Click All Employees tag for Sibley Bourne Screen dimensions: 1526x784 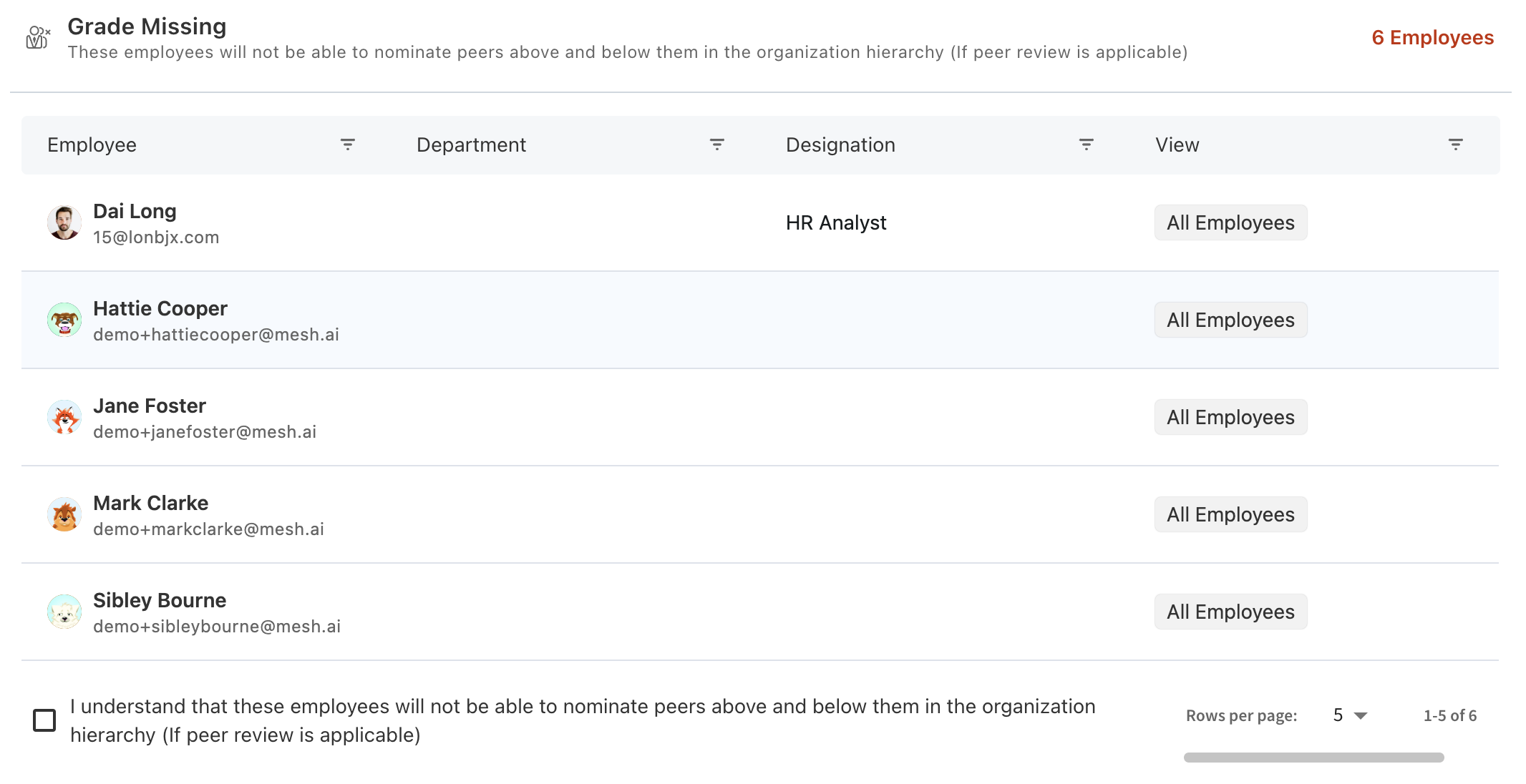[x=1230, y=612]
